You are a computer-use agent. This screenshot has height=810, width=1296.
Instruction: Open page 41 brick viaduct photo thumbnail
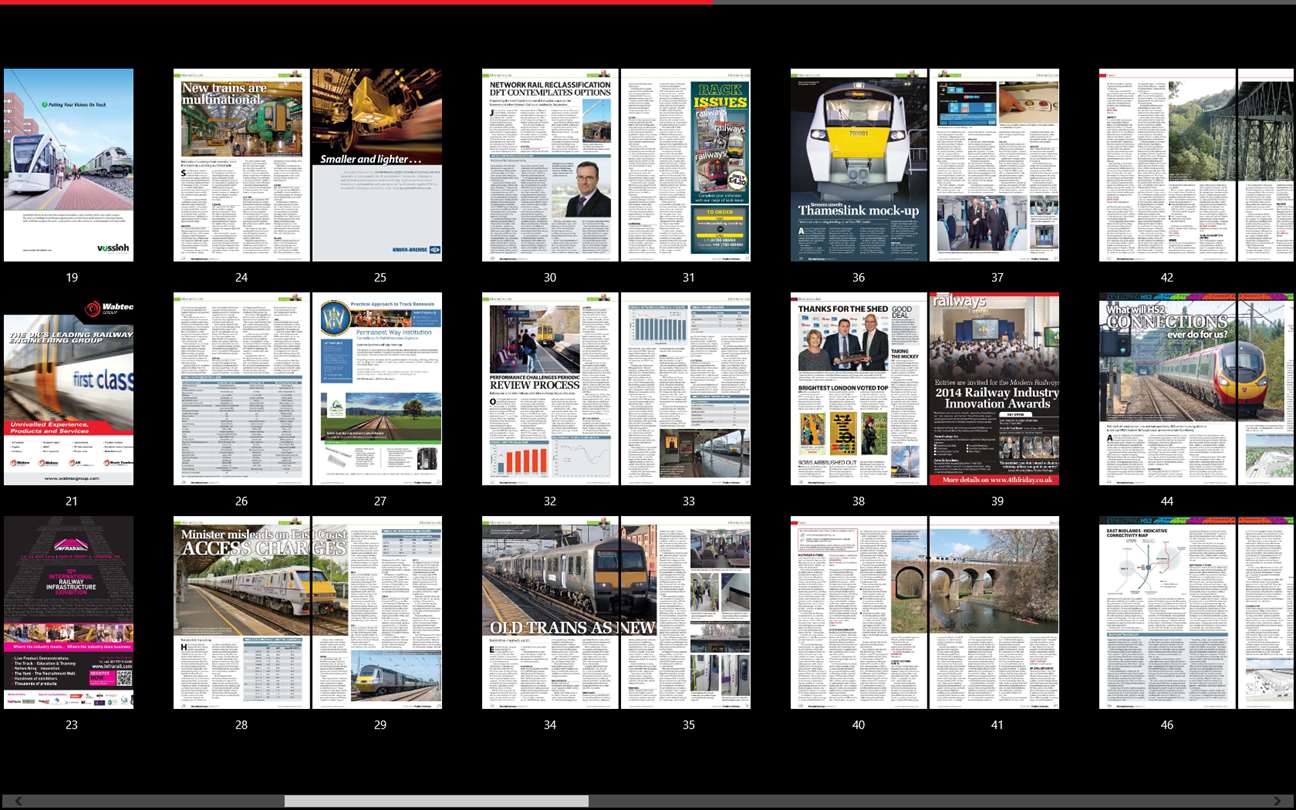click(994, 613)
